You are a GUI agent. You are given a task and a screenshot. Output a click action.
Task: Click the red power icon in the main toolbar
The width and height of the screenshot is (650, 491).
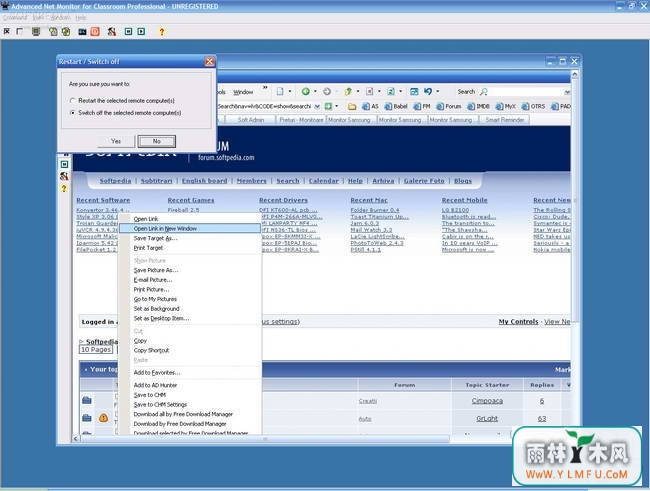pos(95,32)
